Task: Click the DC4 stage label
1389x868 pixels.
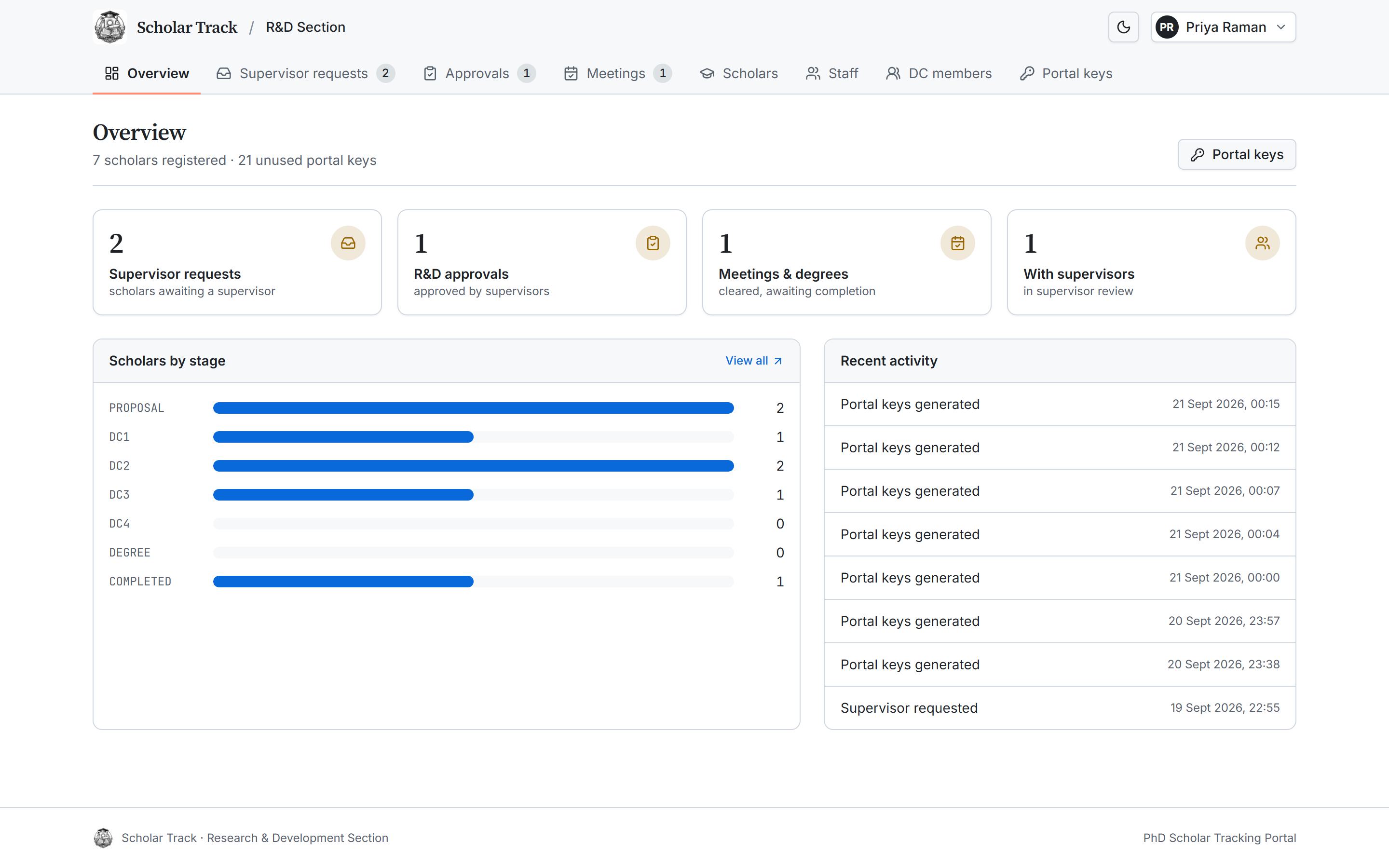Action: pyautogui.click(x=120, y=524)
